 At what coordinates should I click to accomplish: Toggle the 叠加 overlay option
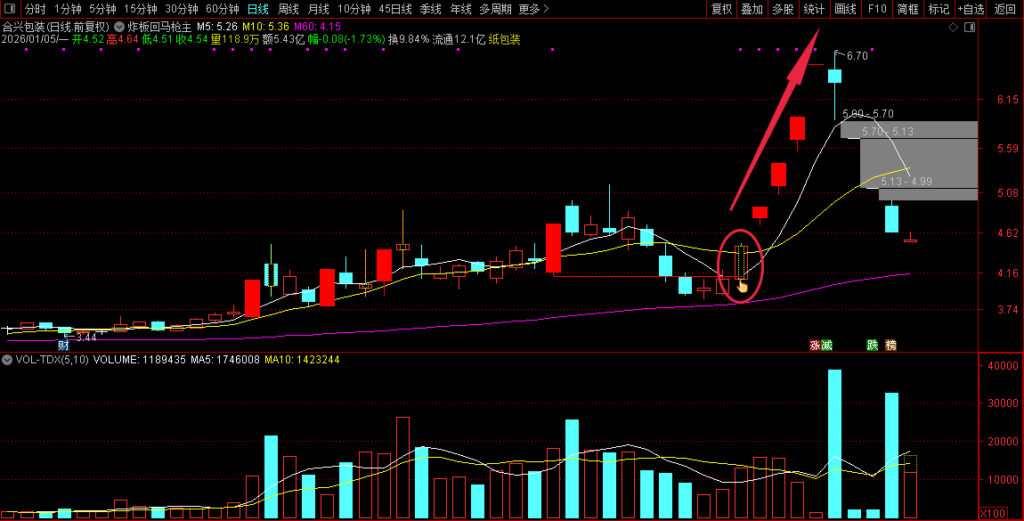[752, 9]
